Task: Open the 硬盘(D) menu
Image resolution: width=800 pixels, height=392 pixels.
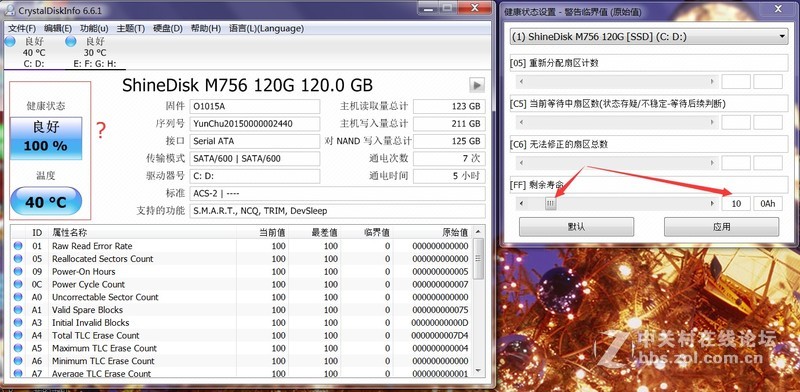Action: pos(167,28)
